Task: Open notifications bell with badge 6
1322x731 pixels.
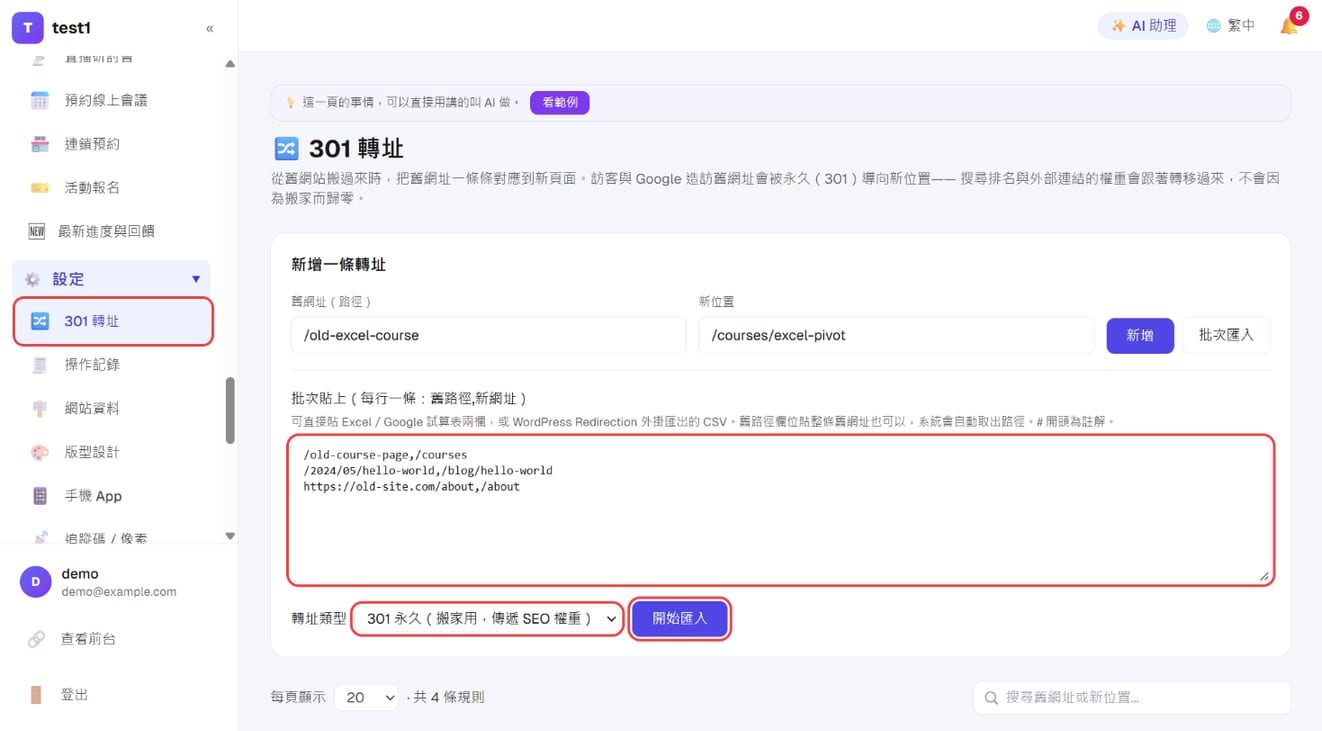Action: [1290, 25]
